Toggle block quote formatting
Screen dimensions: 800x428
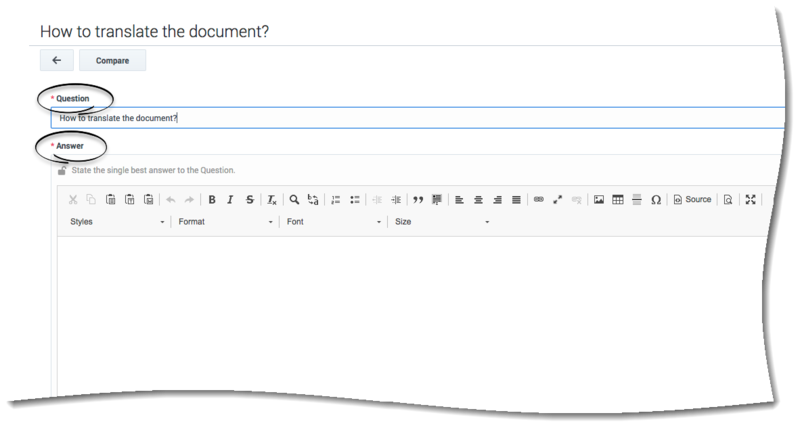[418, 199]
